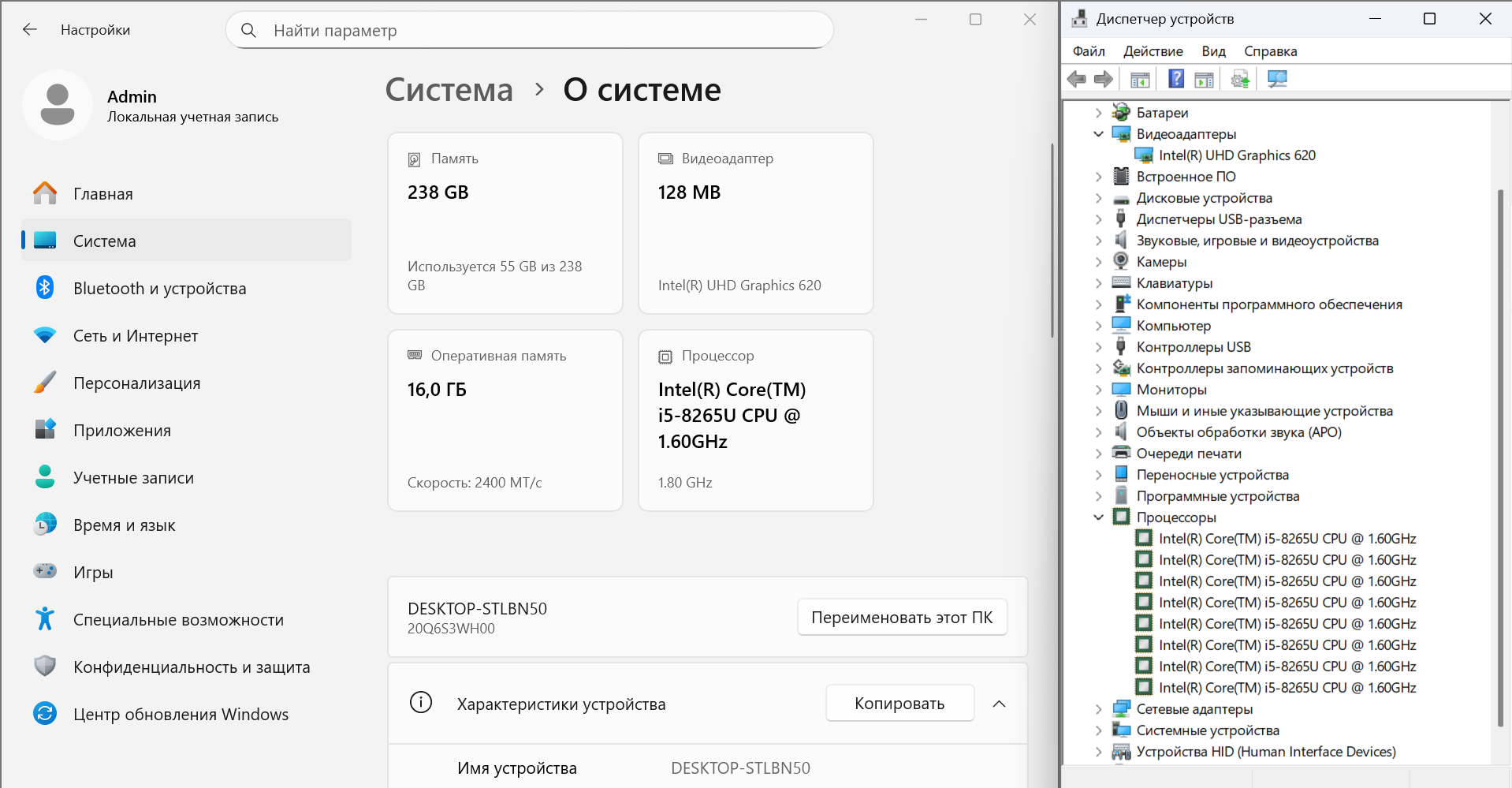The width and height of the screenshot is (1512, 788).
Task: Open Приложения settings
Action: pos(186,431)
